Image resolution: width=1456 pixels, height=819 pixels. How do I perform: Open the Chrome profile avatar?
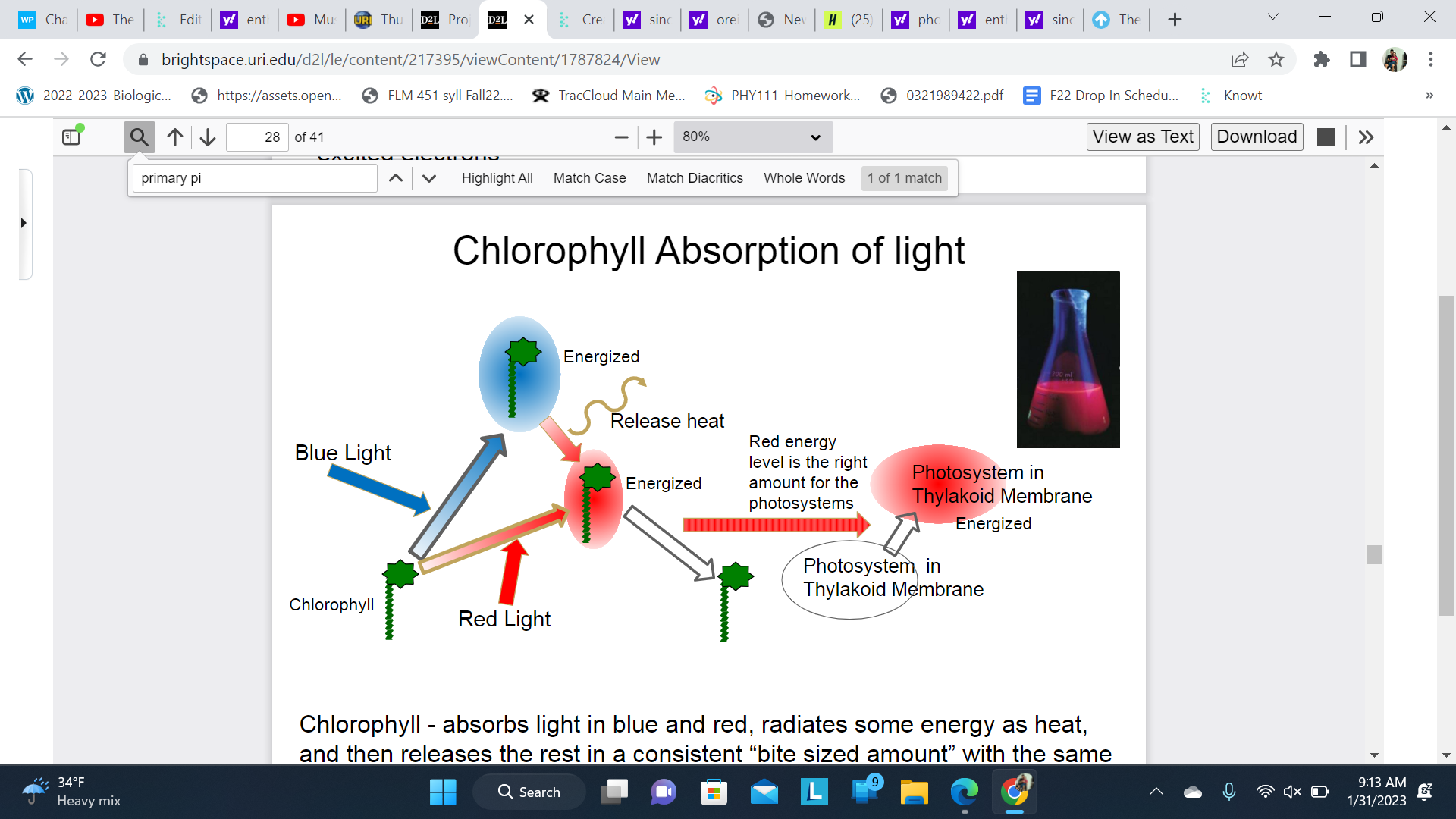[1395, 59]
